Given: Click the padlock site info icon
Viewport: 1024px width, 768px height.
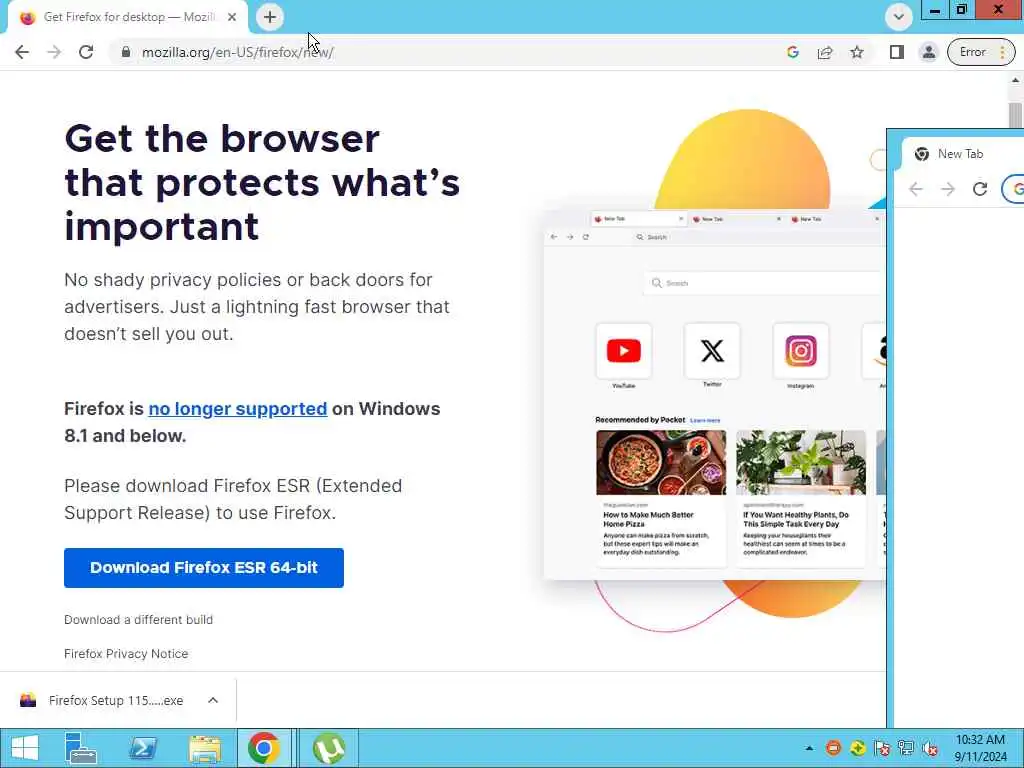Looking at the screenshot, I should (126, 52).
